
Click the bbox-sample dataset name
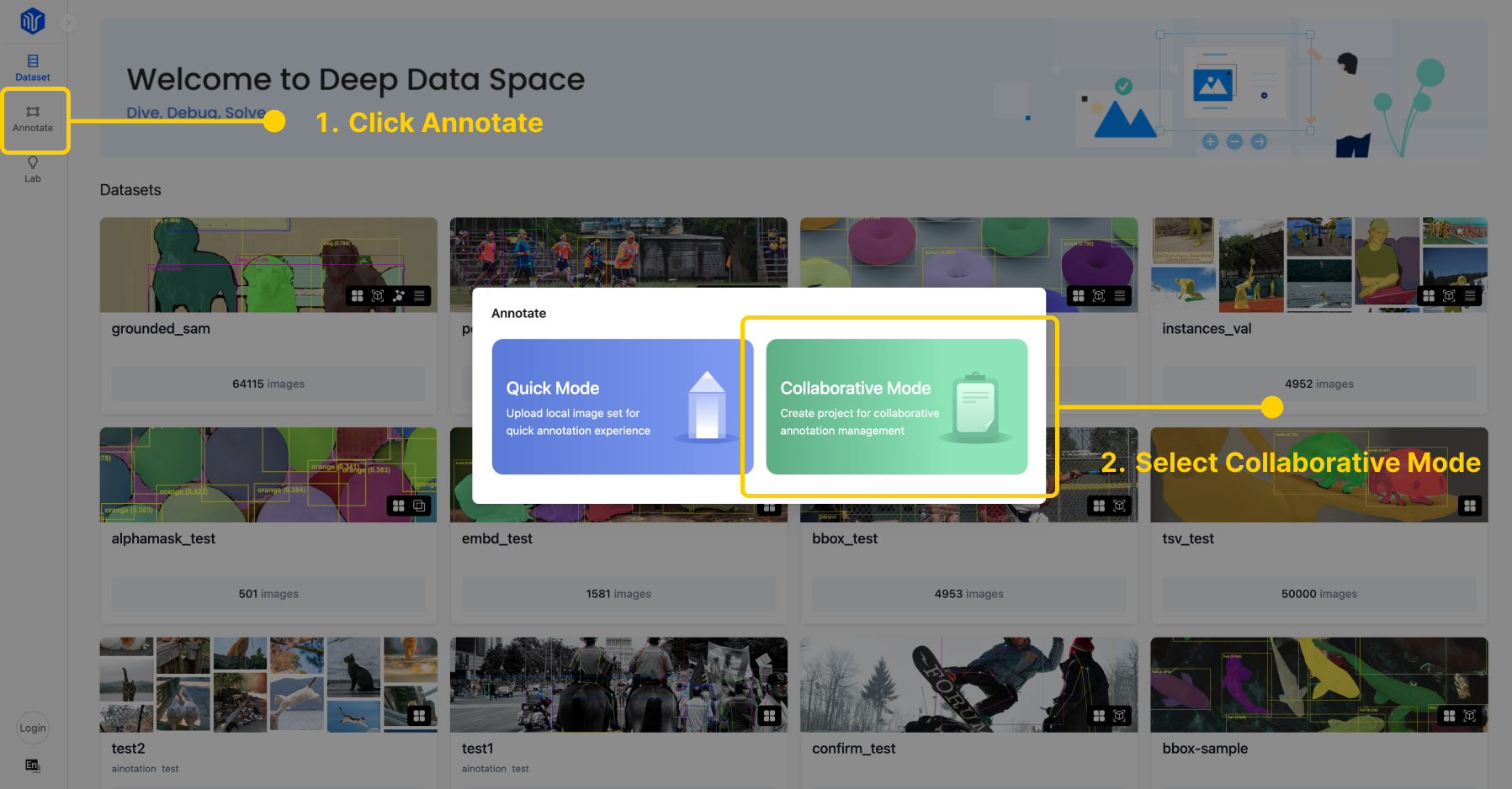(1205, 749)
